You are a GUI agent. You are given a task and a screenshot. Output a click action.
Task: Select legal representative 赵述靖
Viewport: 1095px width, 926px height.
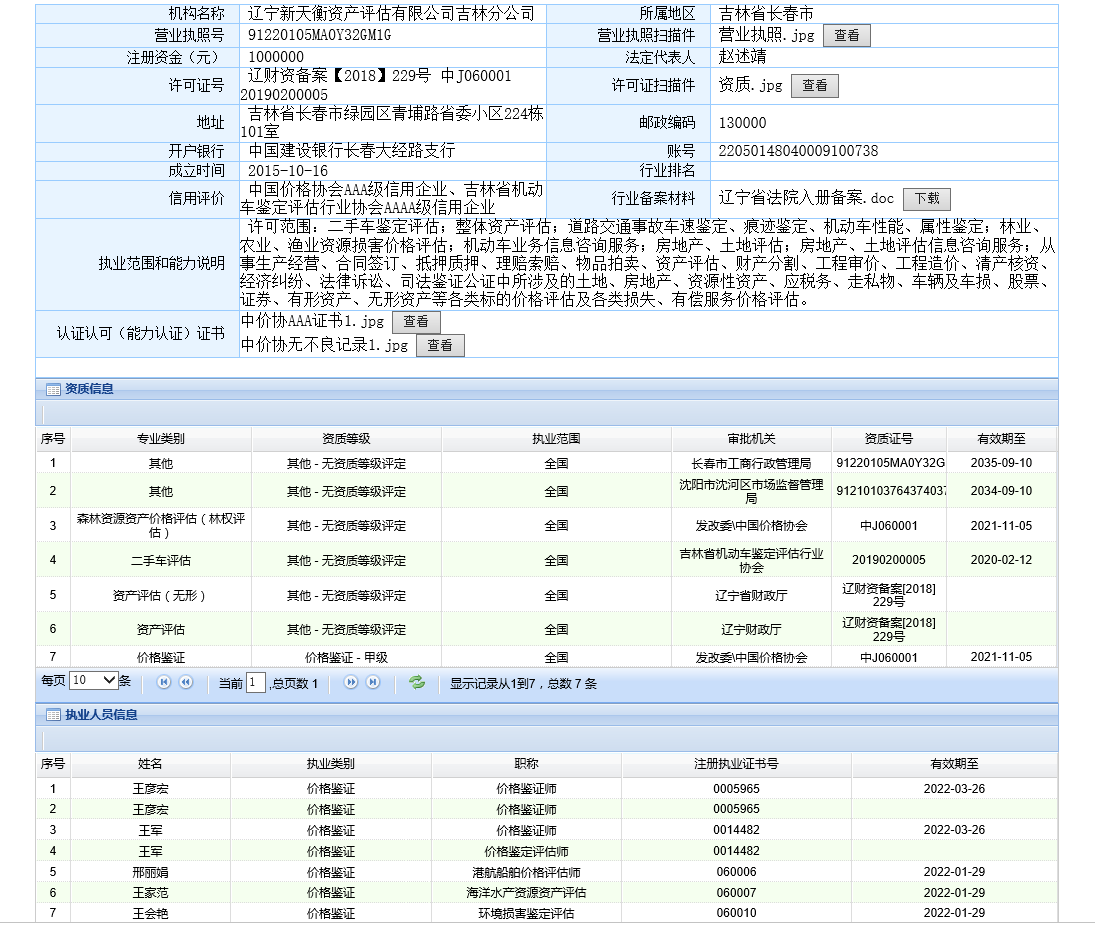tap(742, 57)
